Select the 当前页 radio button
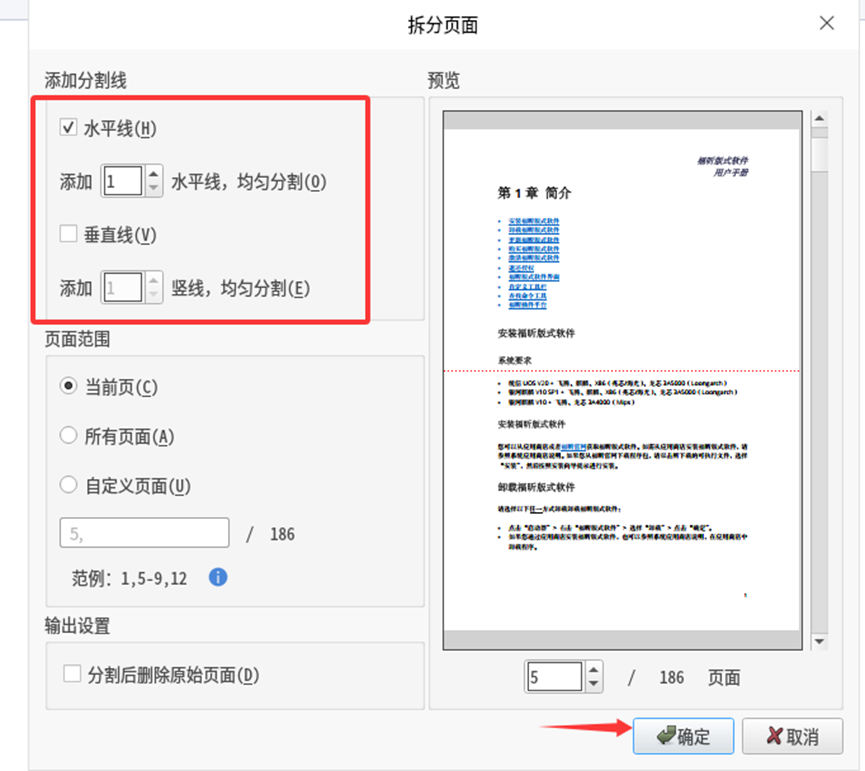Viewport: 865px width, 771px height. click(69, 387)
